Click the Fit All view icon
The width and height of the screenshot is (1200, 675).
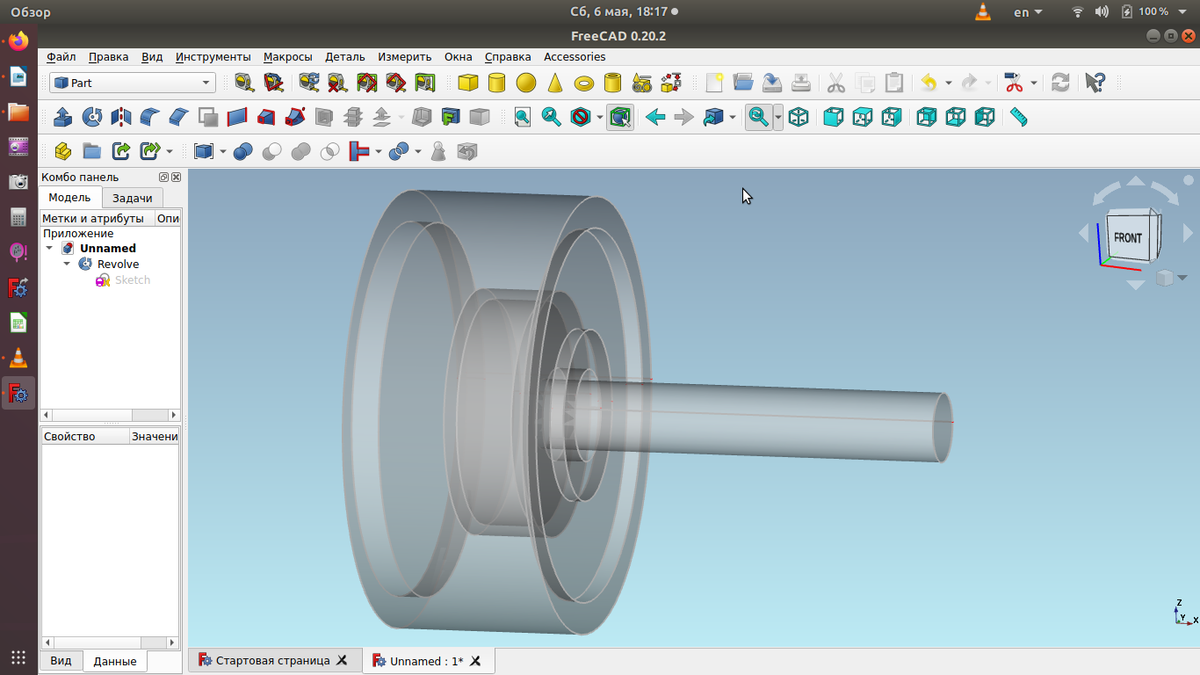[522, 117]
